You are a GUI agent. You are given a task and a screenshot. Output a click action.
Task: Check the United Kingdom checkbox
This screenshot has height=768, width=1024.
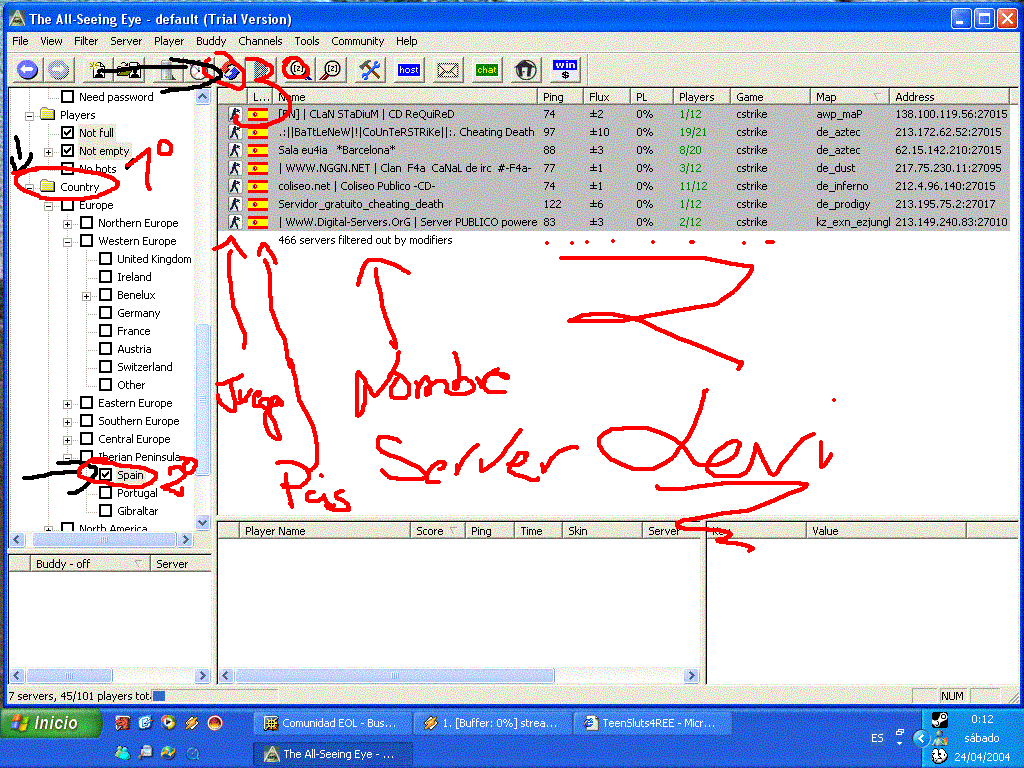(105, 259)
